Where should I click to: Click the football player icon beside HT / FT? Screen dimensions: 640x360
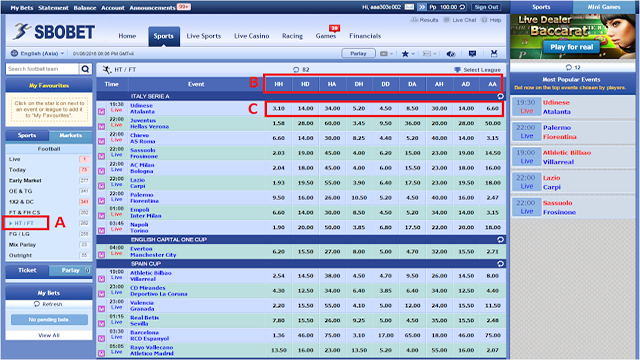click(x=107, y=69)
